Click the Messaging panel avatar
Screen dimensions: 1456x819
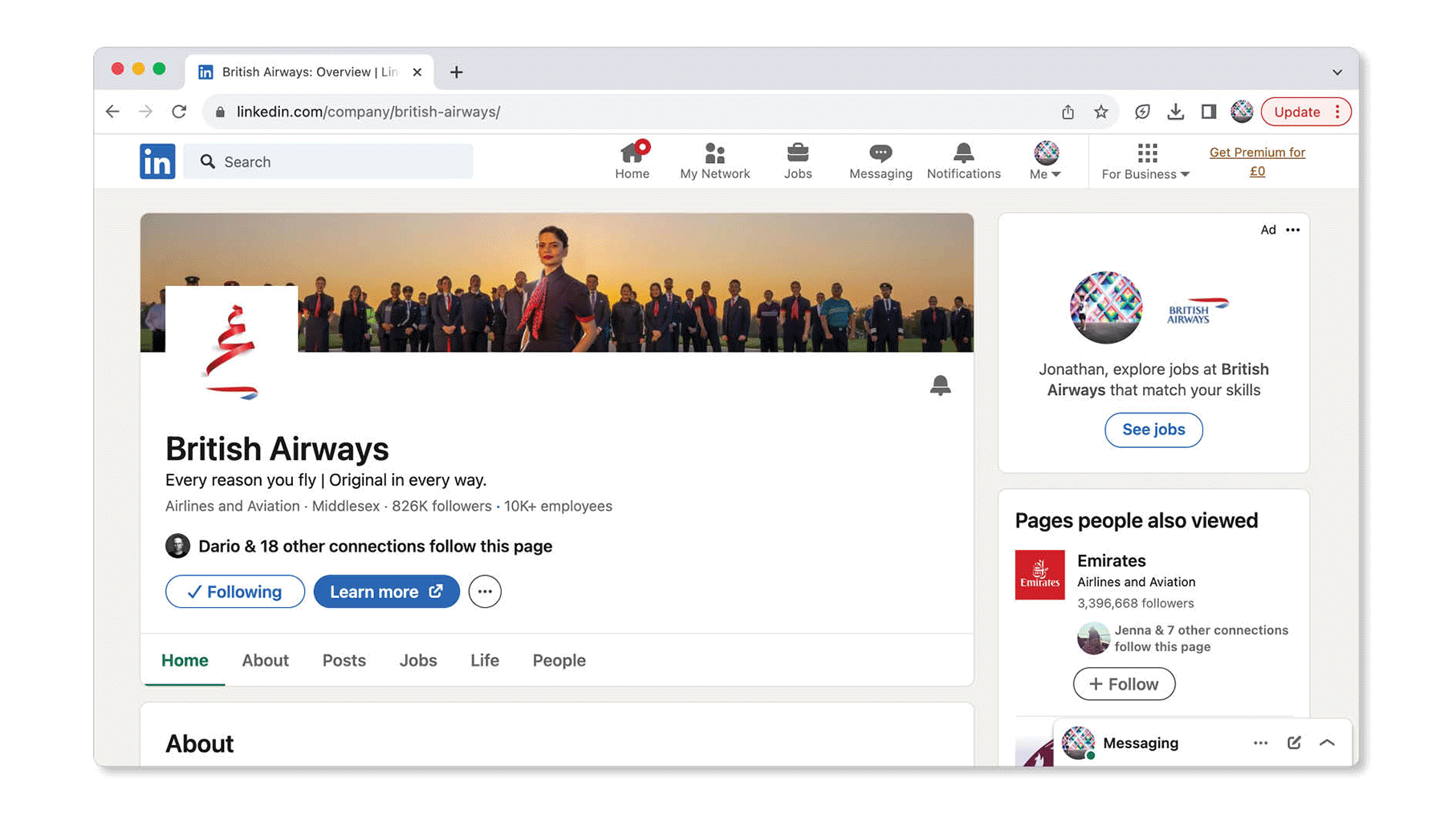[x=1078, y=743]
